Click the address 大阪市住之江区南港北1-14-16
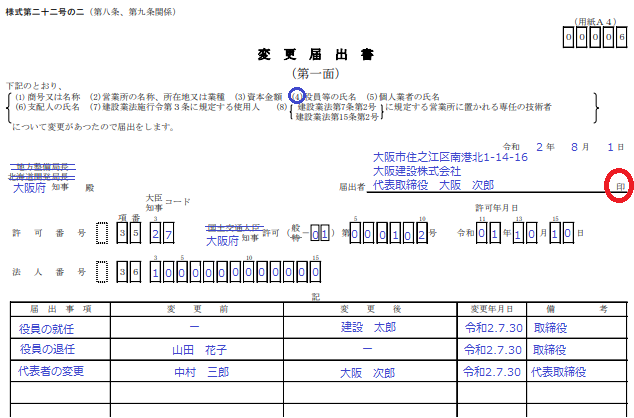Screen dimensions: 634x418 450,157
